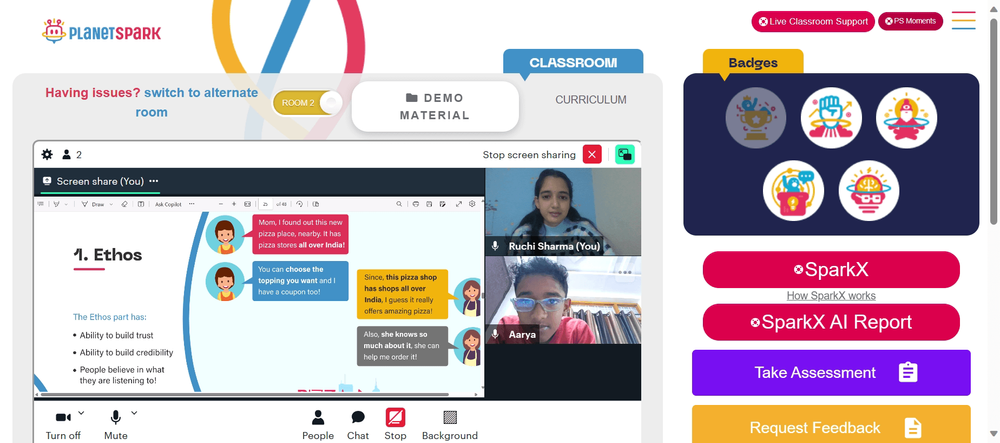Open the Background effects option
The width and height of the screenshot is (1000, 443).
click(x=450, y=425)
